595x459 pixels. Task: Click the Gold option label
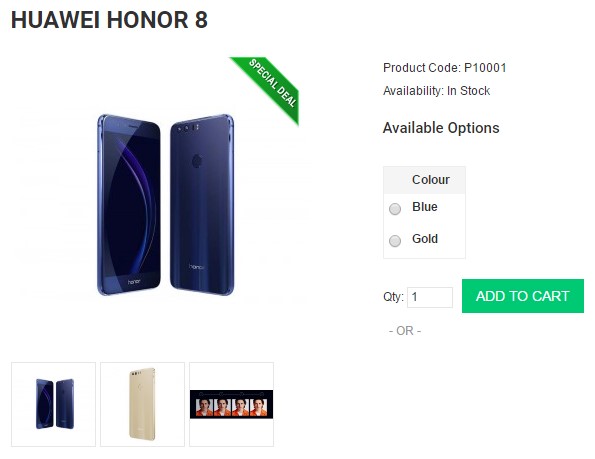[x=425, y=239]
